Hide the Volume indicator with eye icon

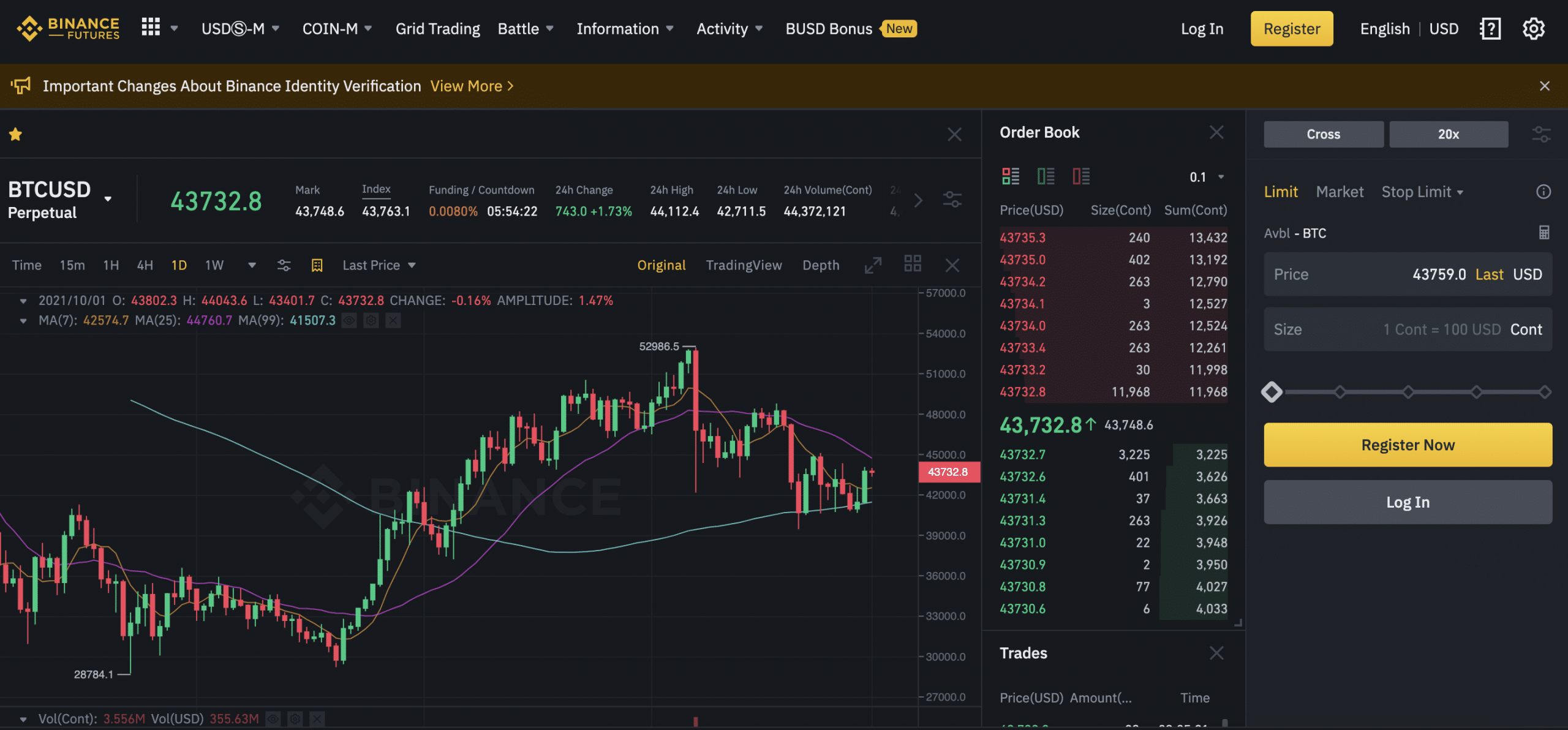tap(273, 718)
